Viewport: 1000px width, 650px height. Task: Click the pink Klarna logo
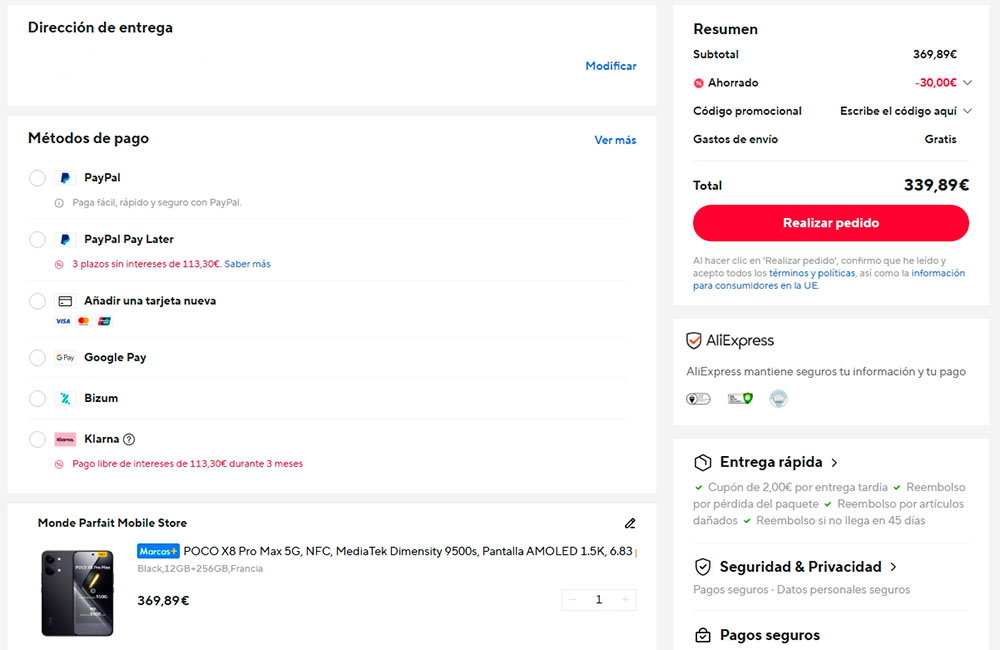click(x=65, y=439)
